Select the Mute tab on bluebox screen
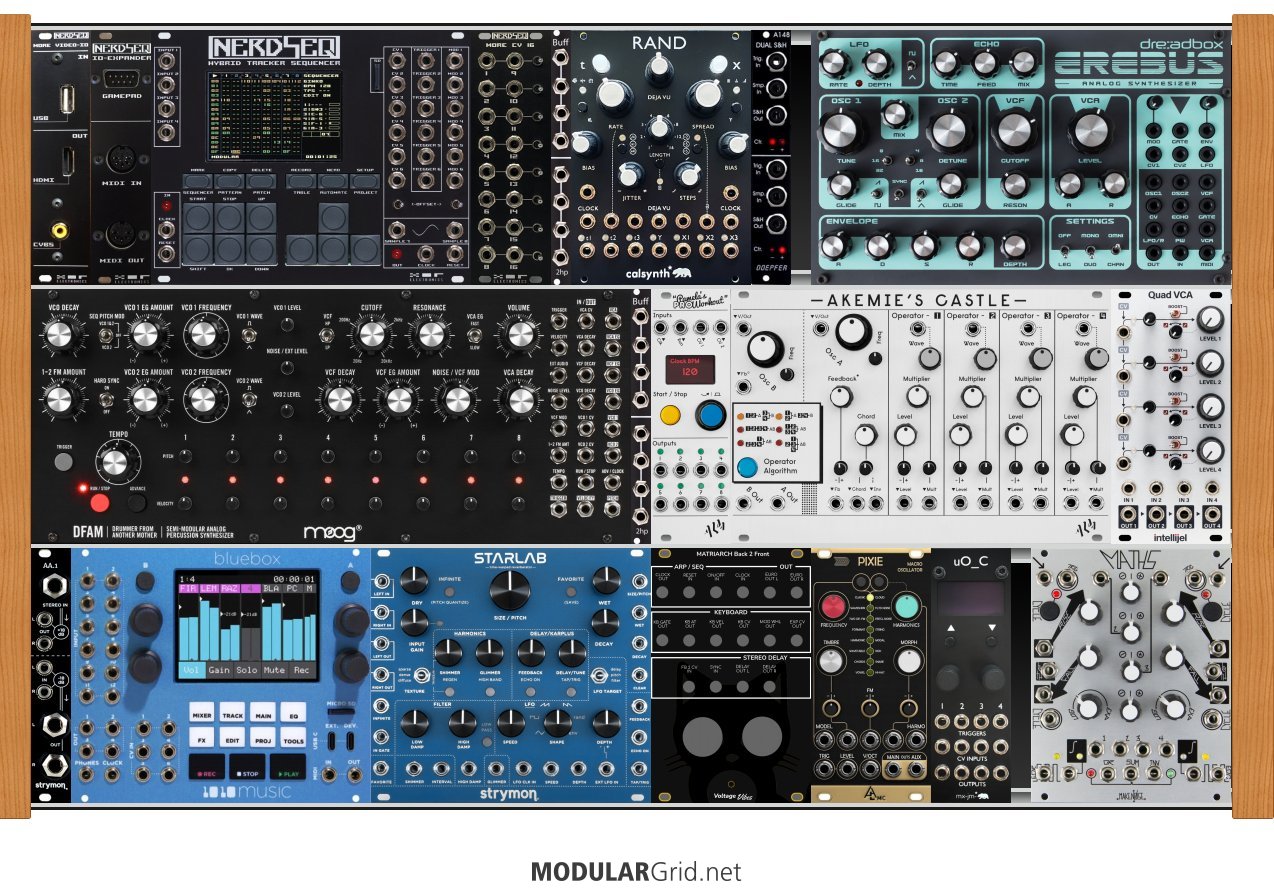The image size is (1274, 893). 274,671
